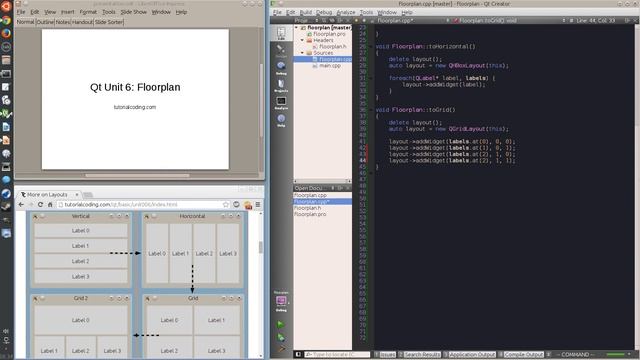Collapse the Headers folder in project tree
Screen dimensions: 640x360
point(302,40)
